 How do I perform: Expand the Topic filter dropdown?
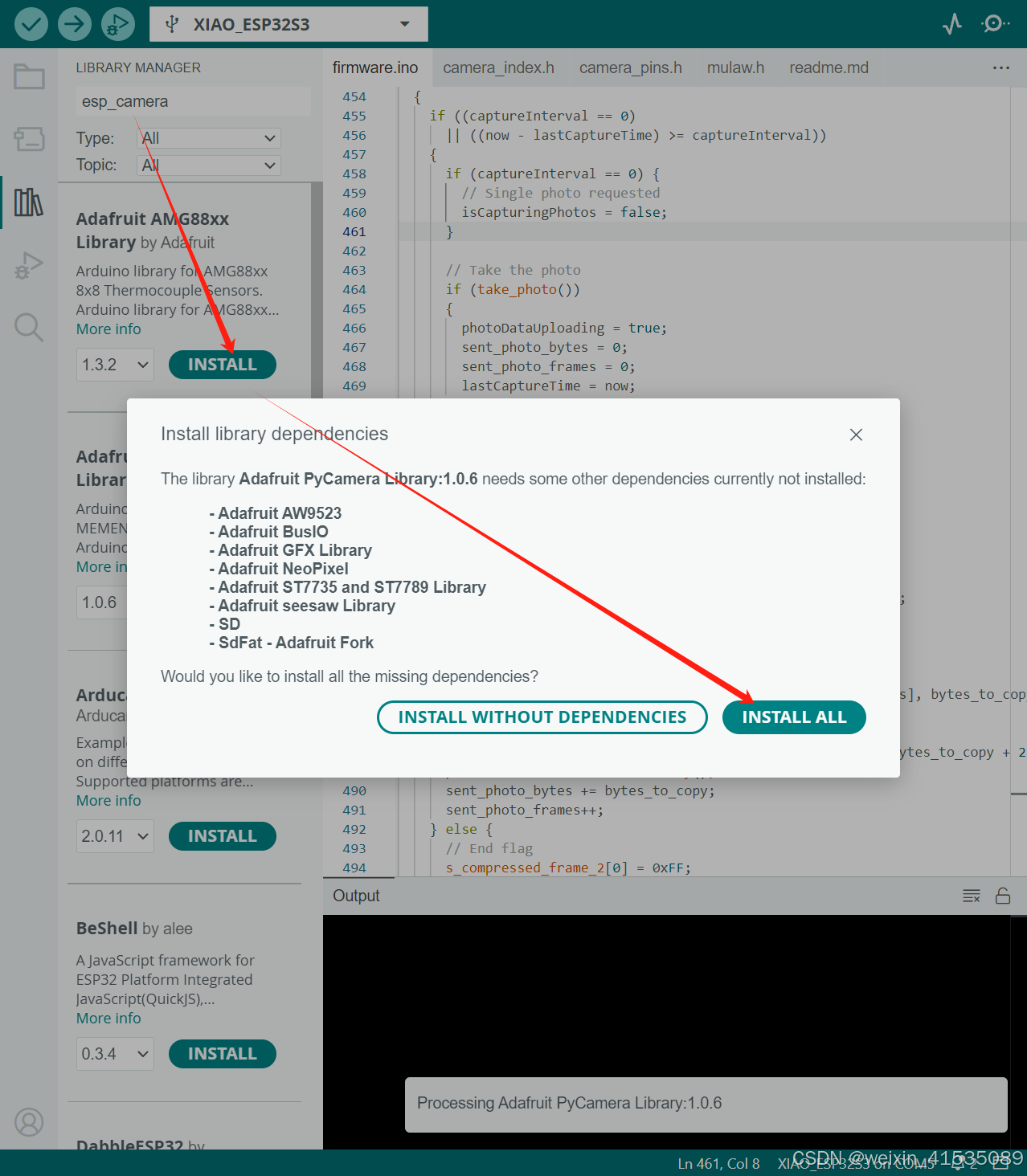209,165
